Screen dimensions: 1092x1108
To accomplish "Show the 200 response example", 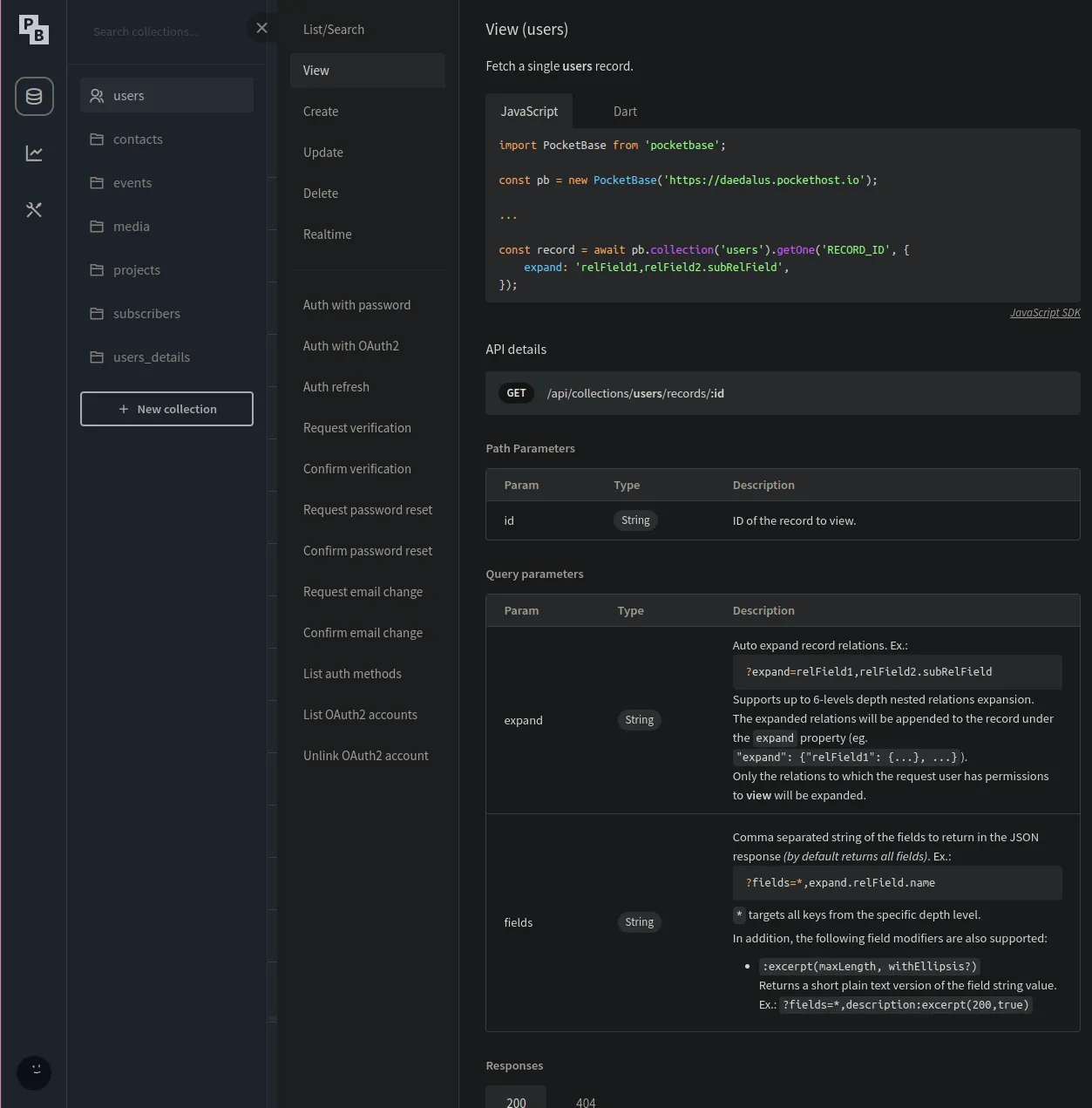I will coord(516,1102).
